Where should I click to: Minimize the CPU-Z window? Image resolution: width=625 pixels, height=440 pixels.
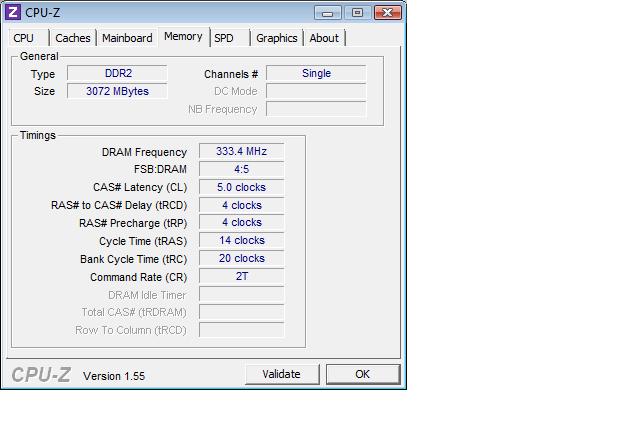coord(328,13)
